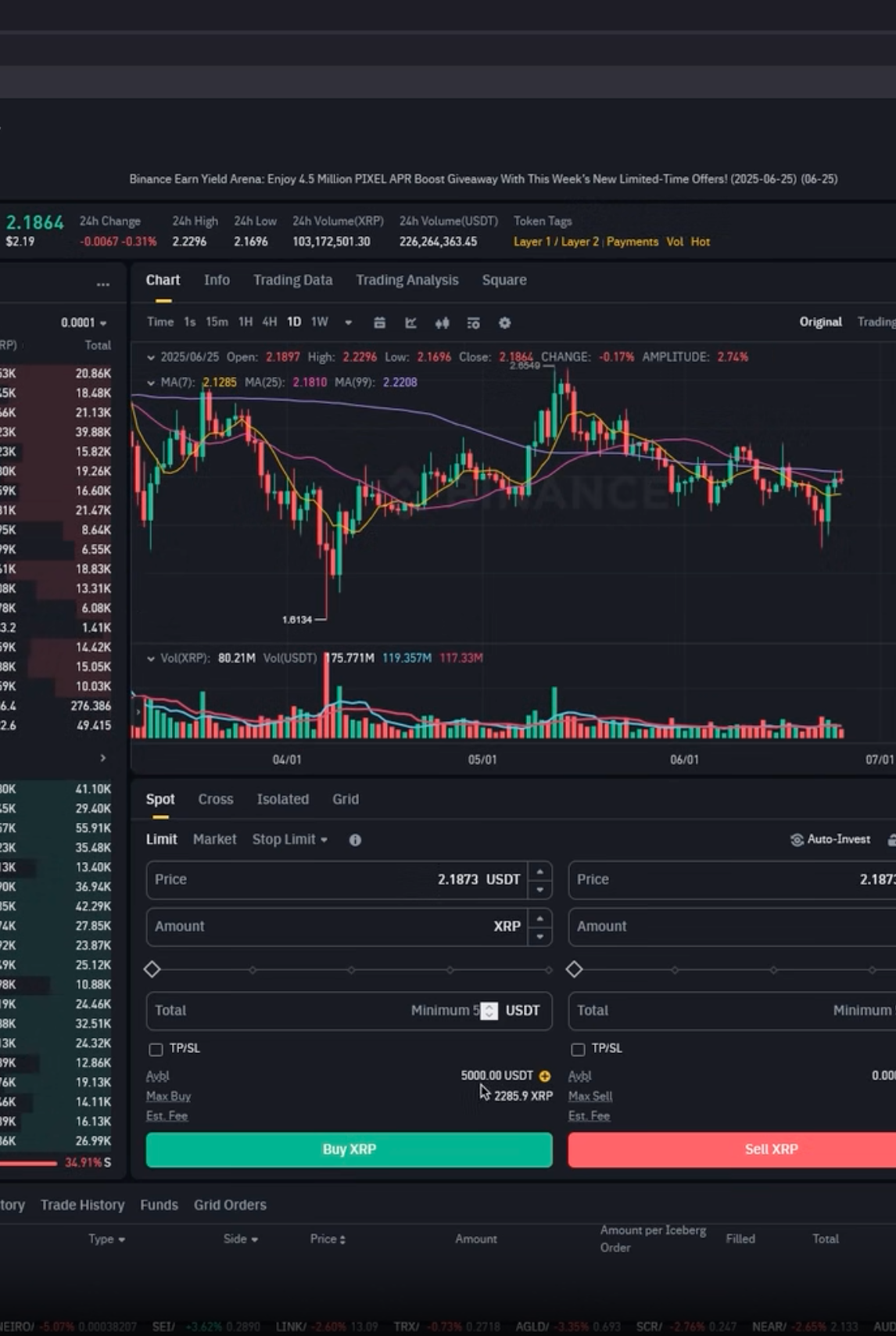This screenshot has width=896, height=1336.
Task: Open the Grid trading tab
Action: (346, 799)
